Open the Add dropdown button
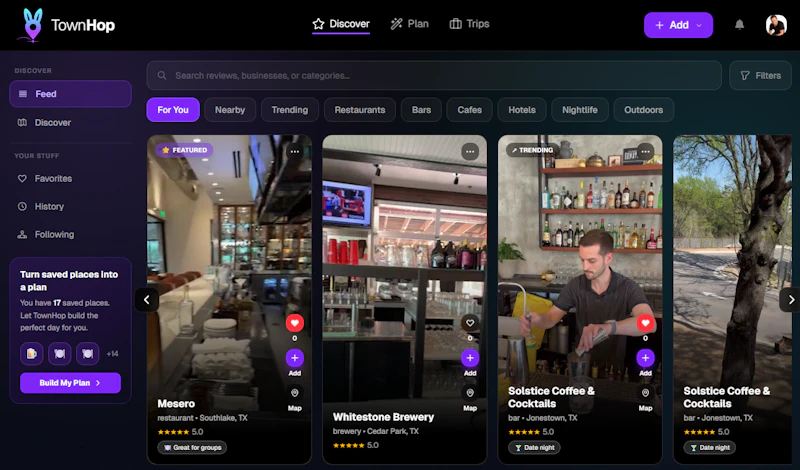This screenshot has width=800, height=470. [678, 25]
